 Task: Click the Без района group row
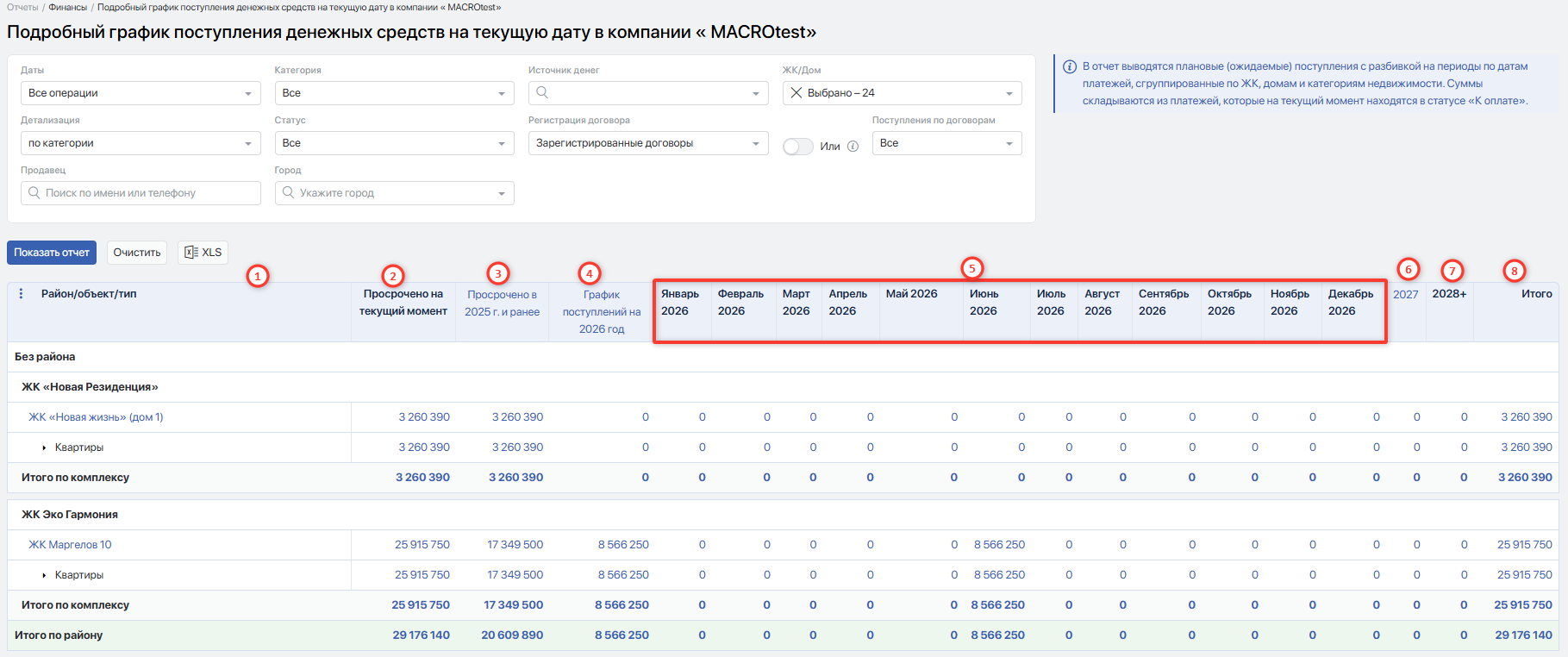point(783,357)
